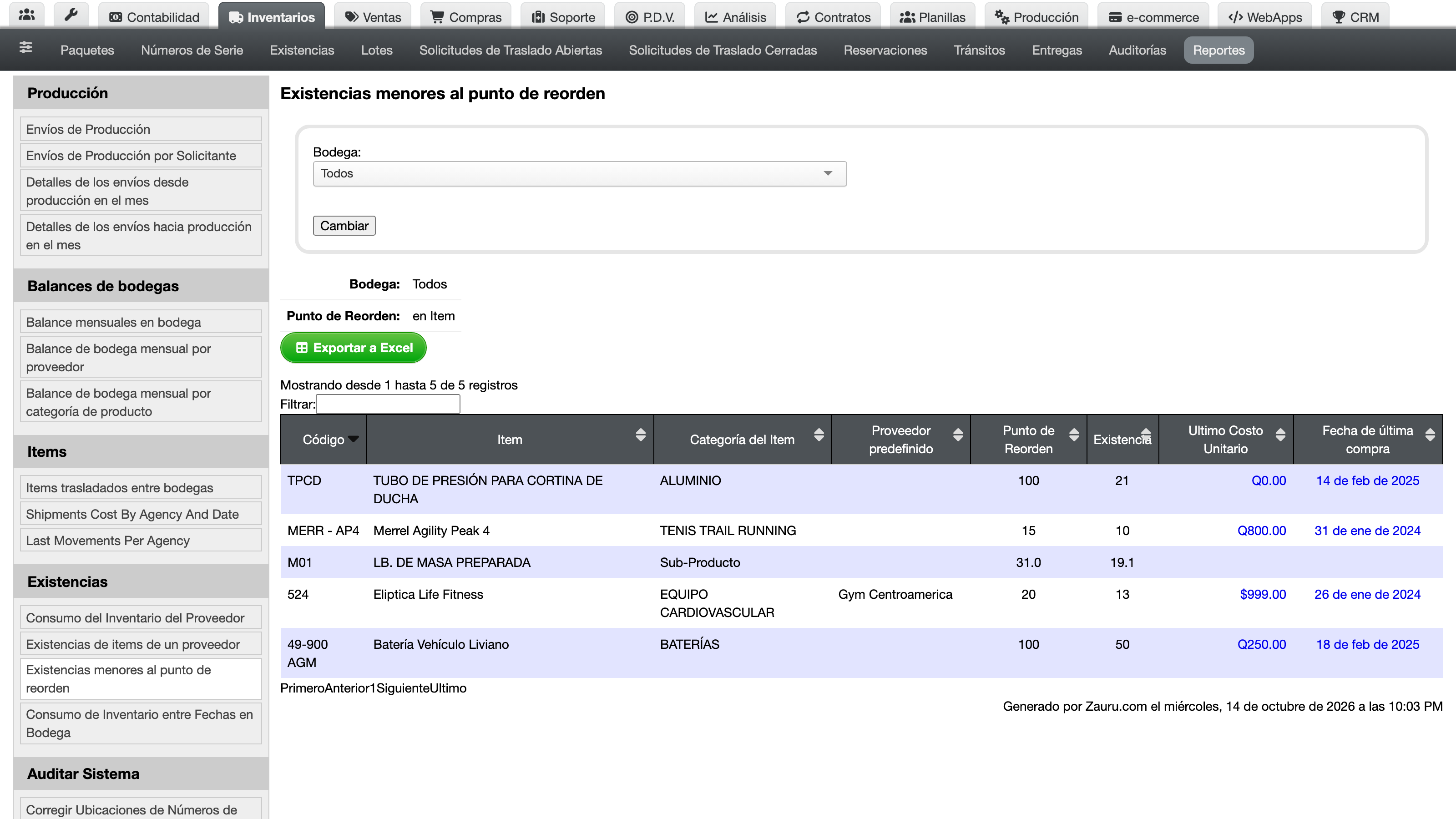Viewport: 1456px width, 819px height.
Task: Open Envíos de Producción report
Action: pyautogui.click(x=141, y=129)
